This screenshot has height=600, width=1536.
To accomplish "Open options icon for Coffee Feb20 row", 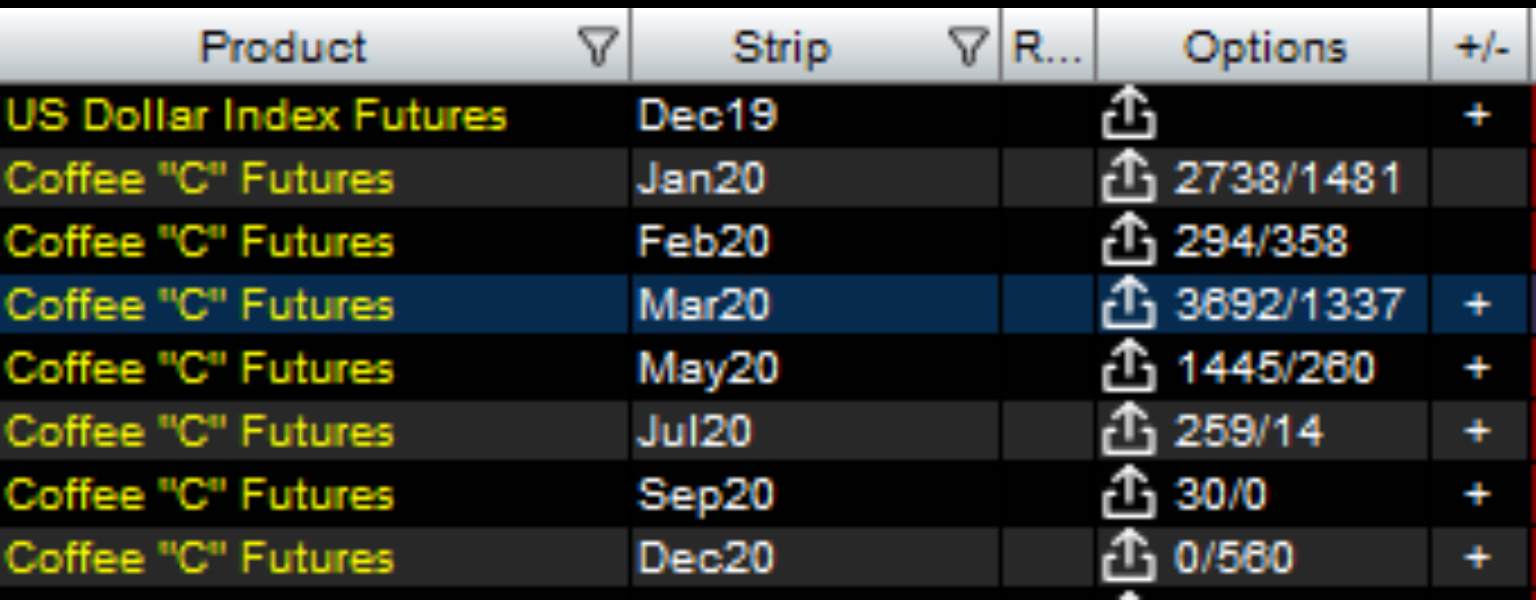I will (x=1129, y=242).
